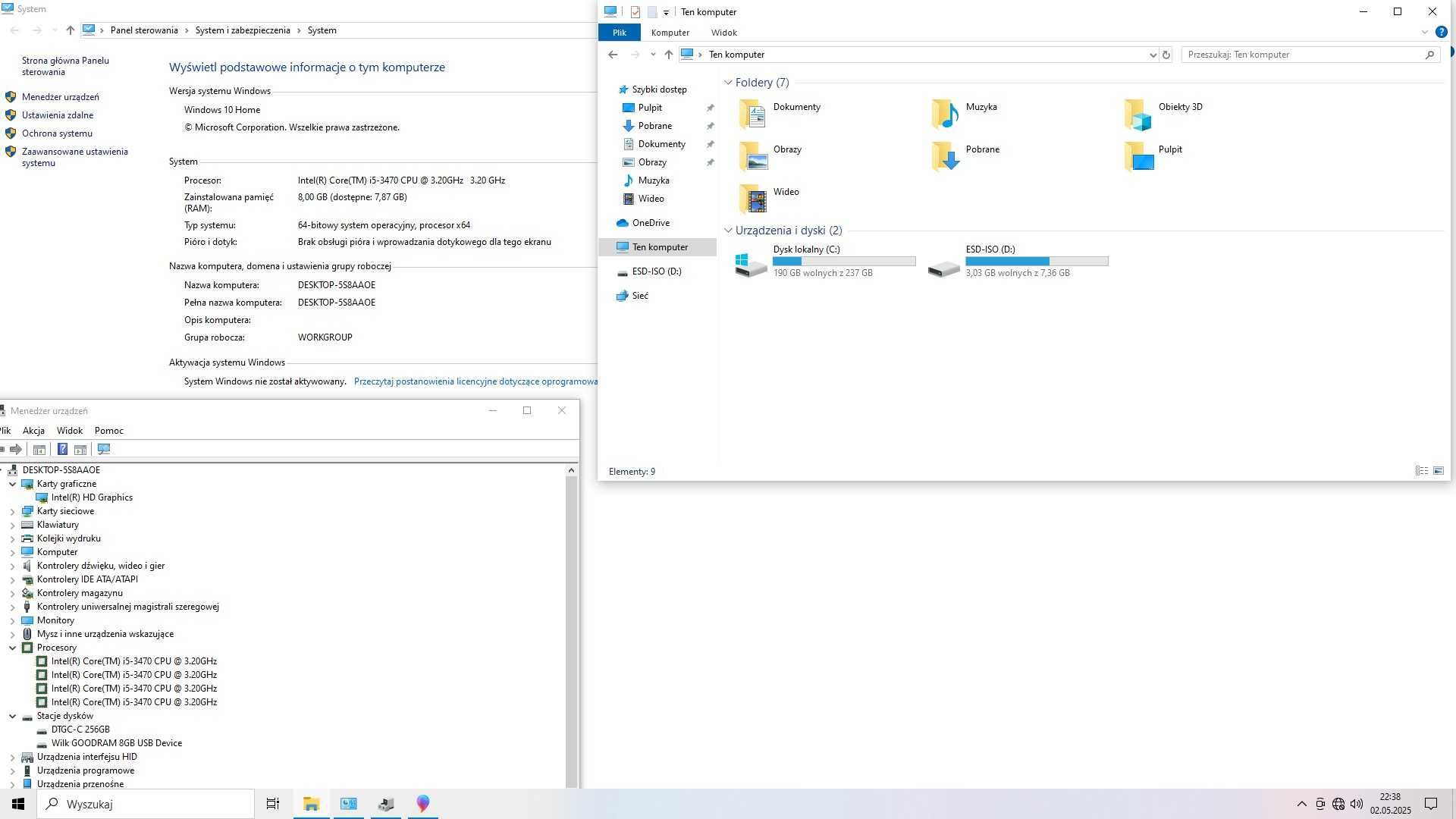Select ESD-ISO (D:) drive in main pane
Viewport: 1456px width, 819px height.
point(1018,261)
